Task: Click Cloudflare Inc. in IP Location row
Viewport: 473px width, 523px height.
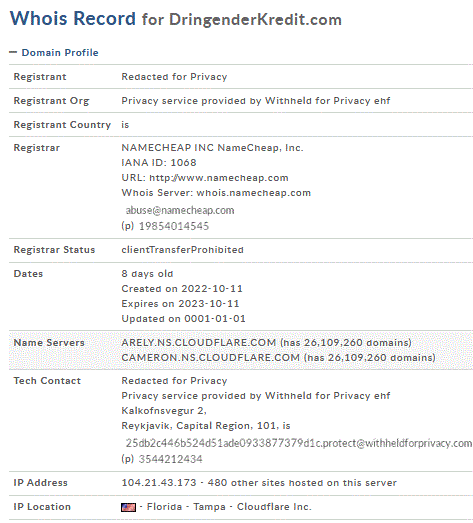Action: click(274, 507)
